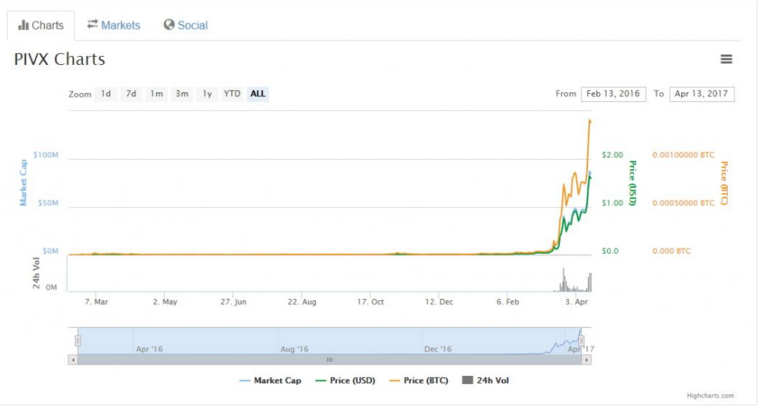The image size is (758, 406).
Task: Toggle the 24h Vol legend series
Action: point(486,380)
